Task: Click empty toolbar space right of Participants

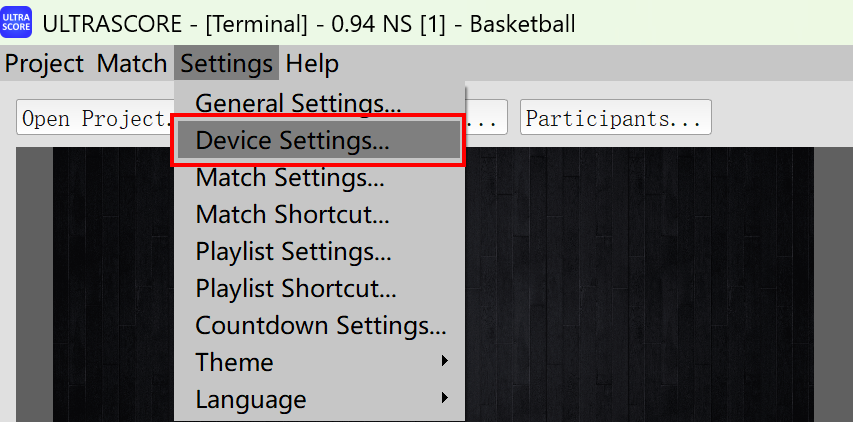Action: tap(780, 118)
